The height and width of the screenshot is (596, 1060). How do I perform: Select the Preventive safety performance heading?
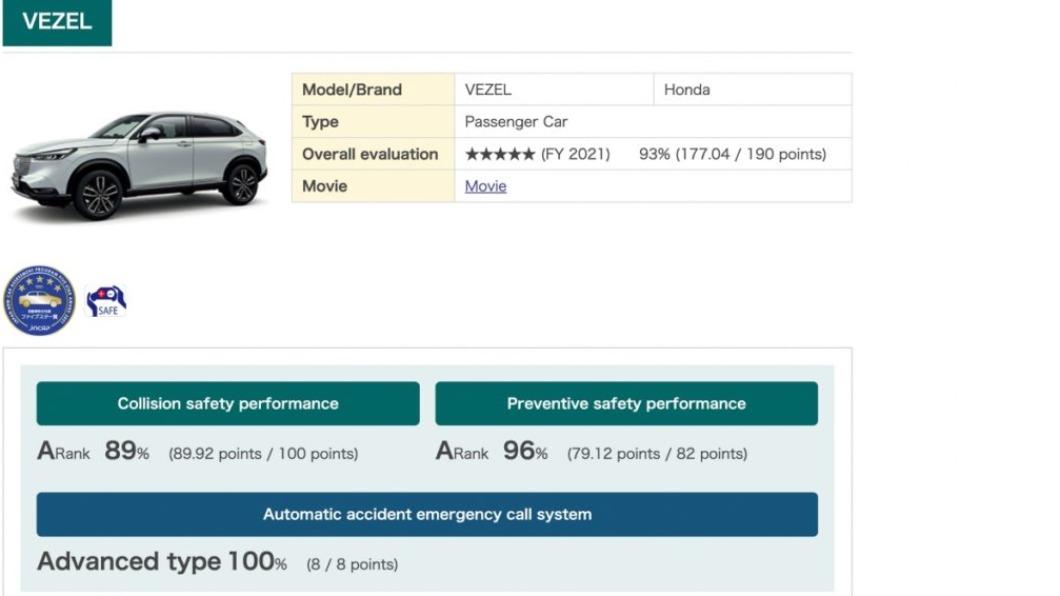pos(626,403)
